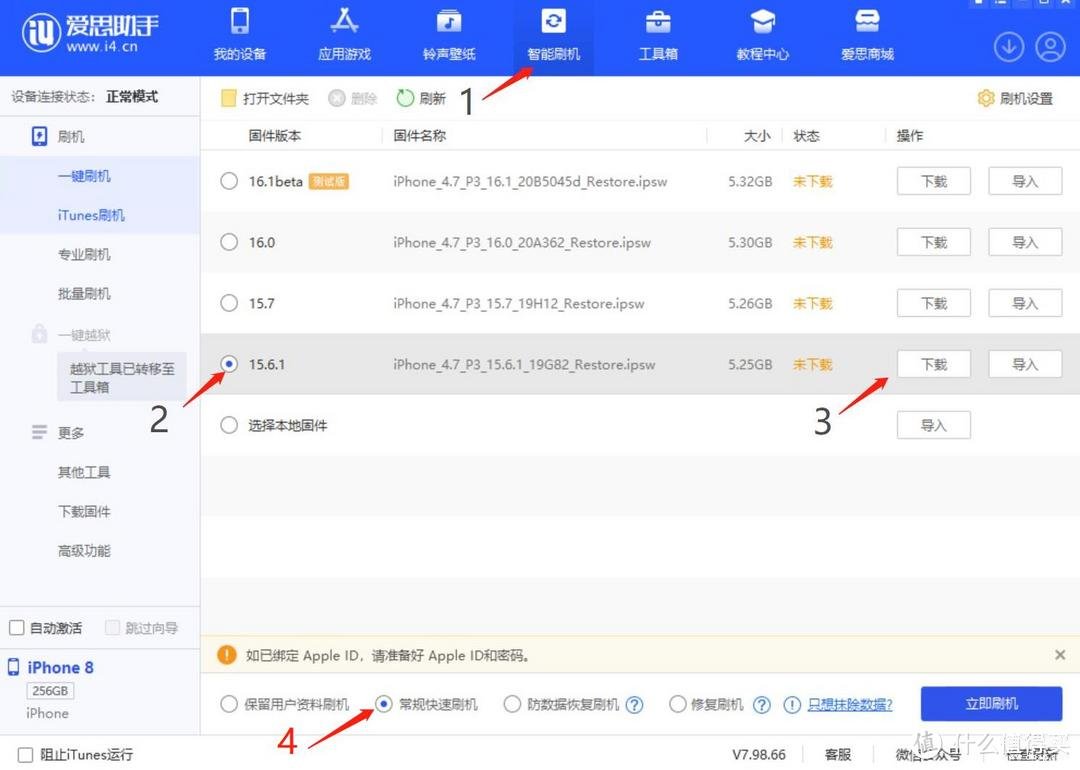The height and width of the screenshot is (770, 1080).
Task: Sort by 固件名称 column header
Action: tap(419, 136)
